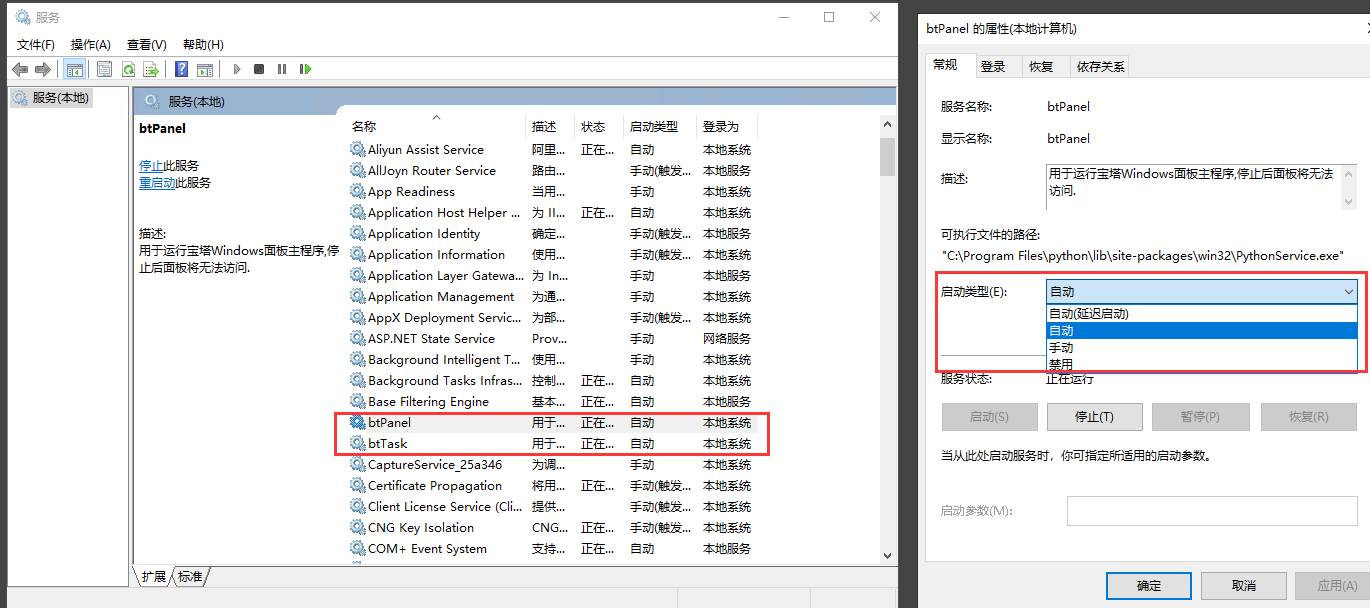The image size is (1370, 608).
Task: Click the Stop Service square icon
Action: [259, 69]
